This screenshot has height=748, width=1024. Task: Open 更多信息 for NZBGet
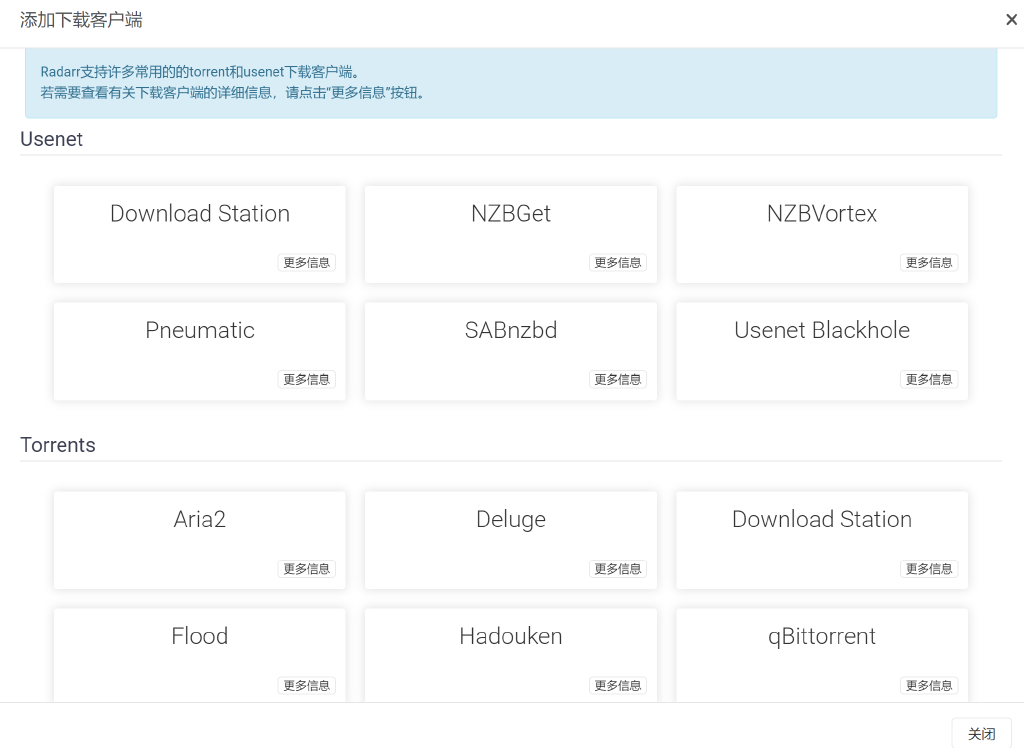click(x=618, y=263)
